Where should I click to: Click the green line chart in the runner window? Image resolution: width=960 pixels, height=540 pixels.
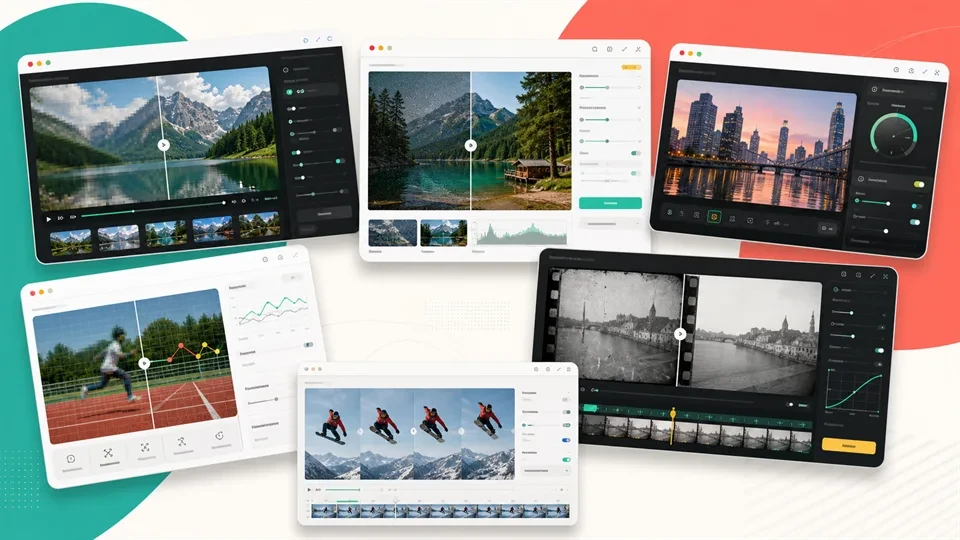273,312
